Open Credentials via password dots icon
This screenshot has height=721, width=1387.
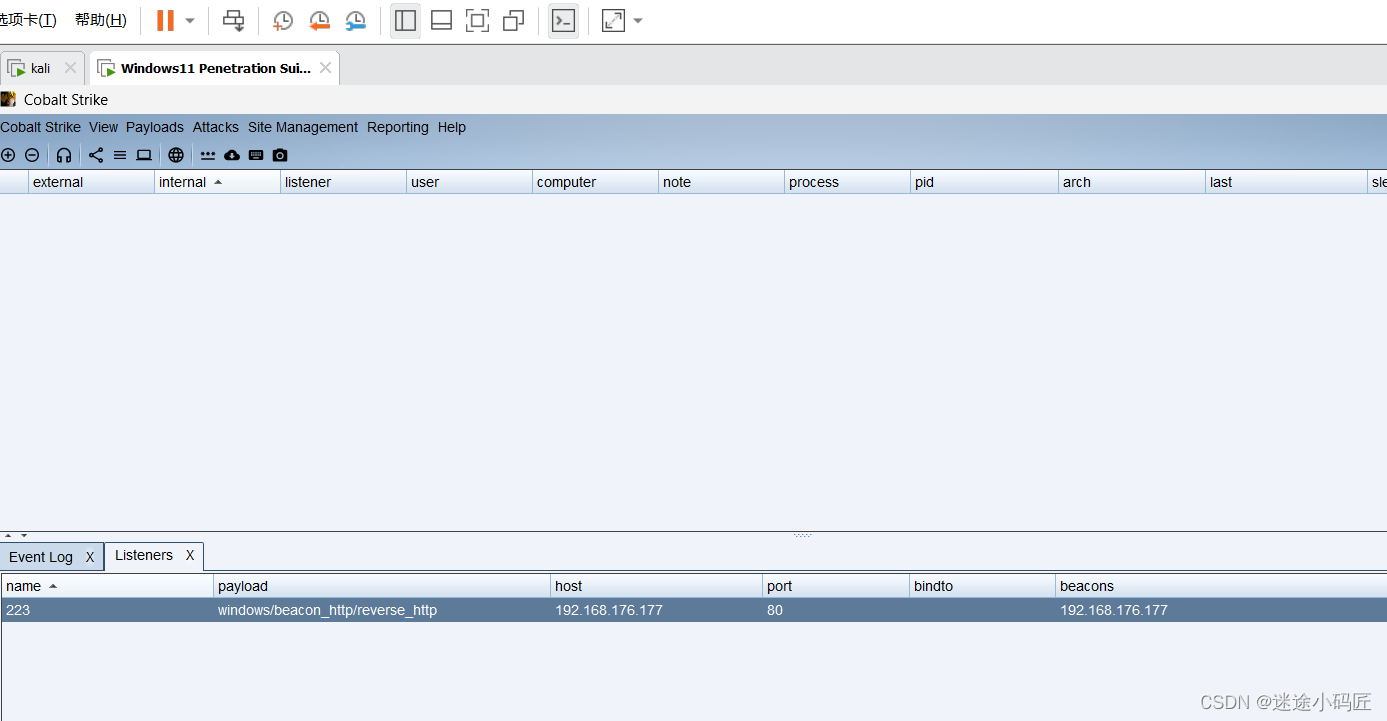[x=208, y=155]
